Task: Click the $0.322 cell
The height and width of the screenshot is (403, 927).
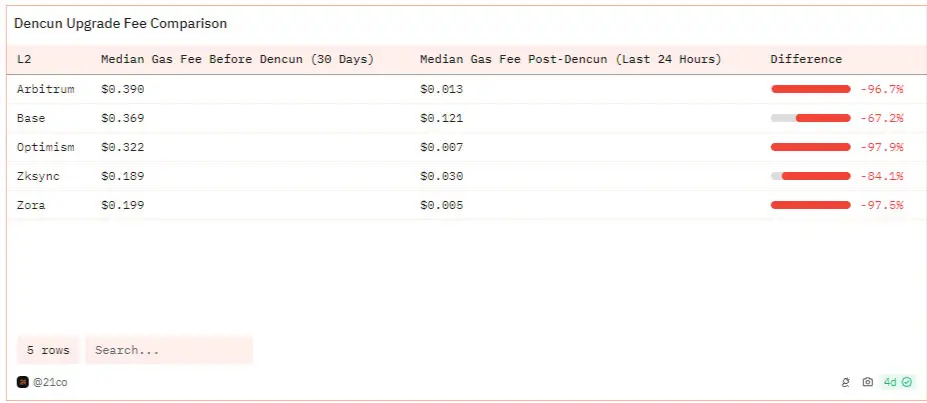Action: tap(122, 147)
